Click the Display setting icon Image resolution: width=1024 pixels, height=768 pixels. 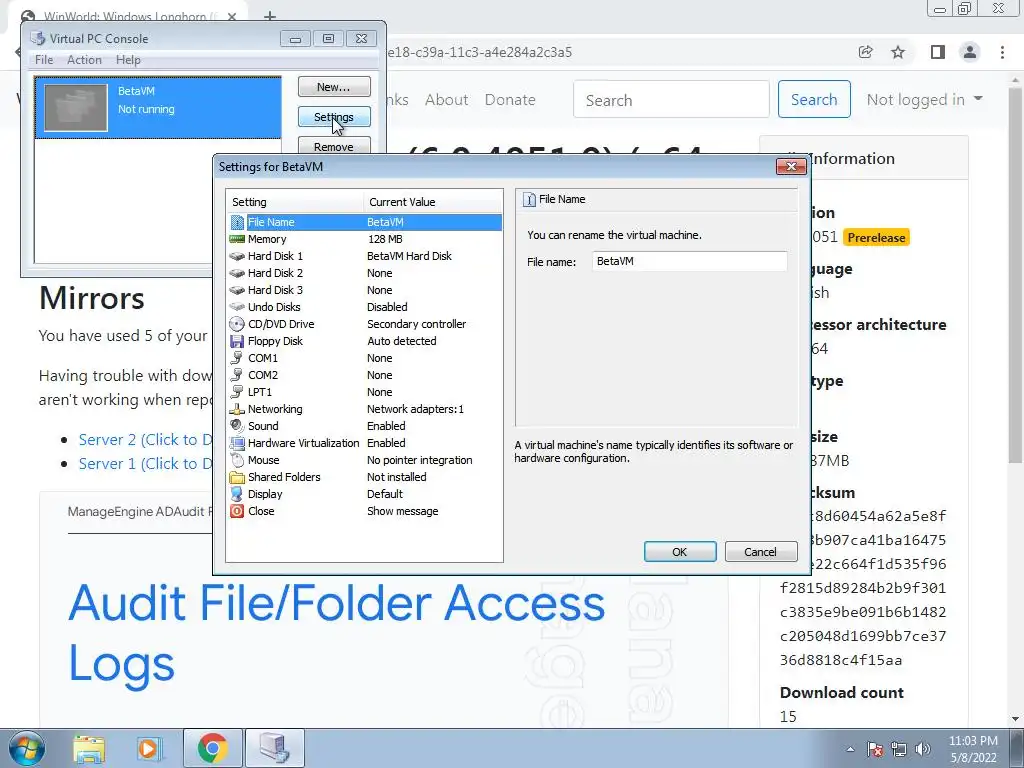tap(237, 494)
